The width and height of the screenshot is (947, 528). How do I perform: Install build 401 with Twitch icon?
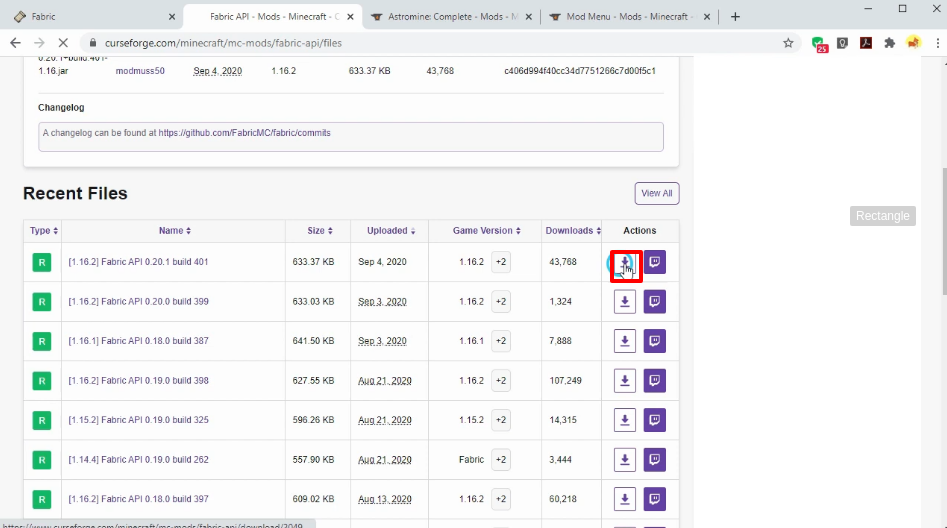click(655, 262)
